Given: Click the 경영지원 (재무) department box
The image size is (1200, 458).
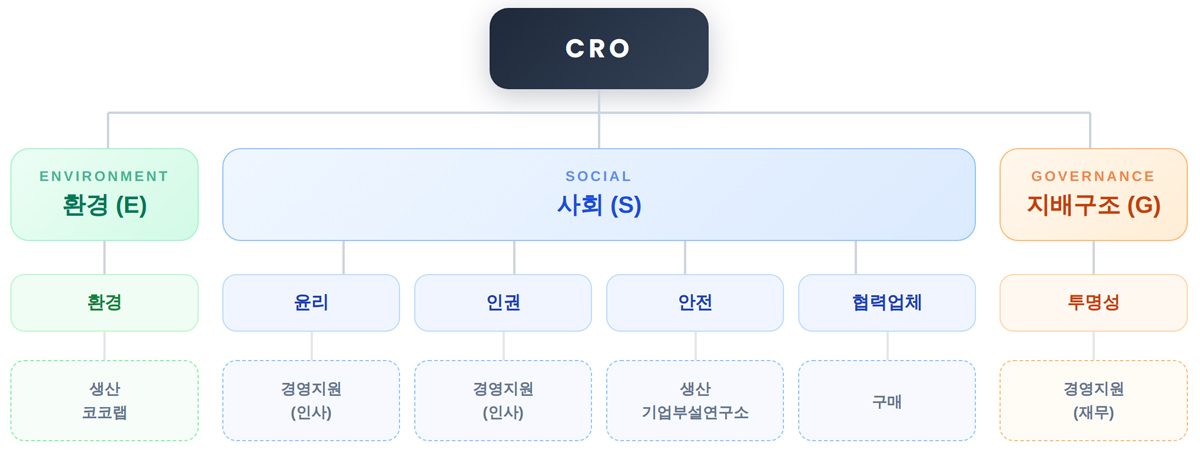Looking at the screenshot, I should 1093,400.
